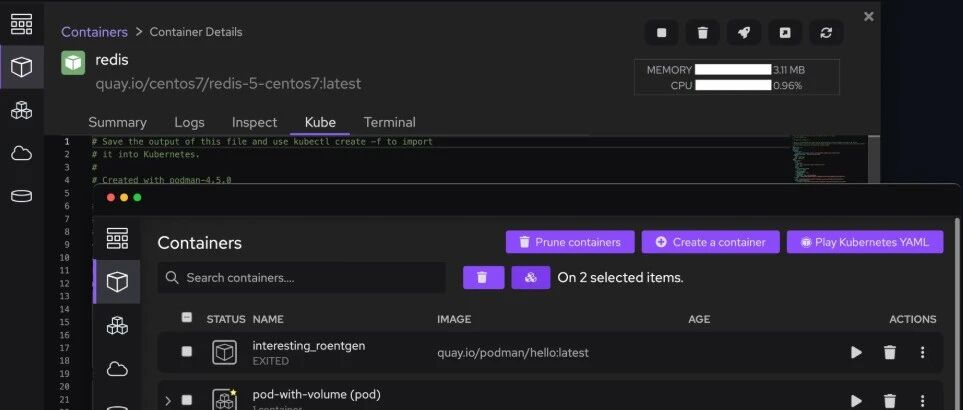The image size is (963, 410).
Task: Open the interesting_roentgen container name
Action: 308,346
